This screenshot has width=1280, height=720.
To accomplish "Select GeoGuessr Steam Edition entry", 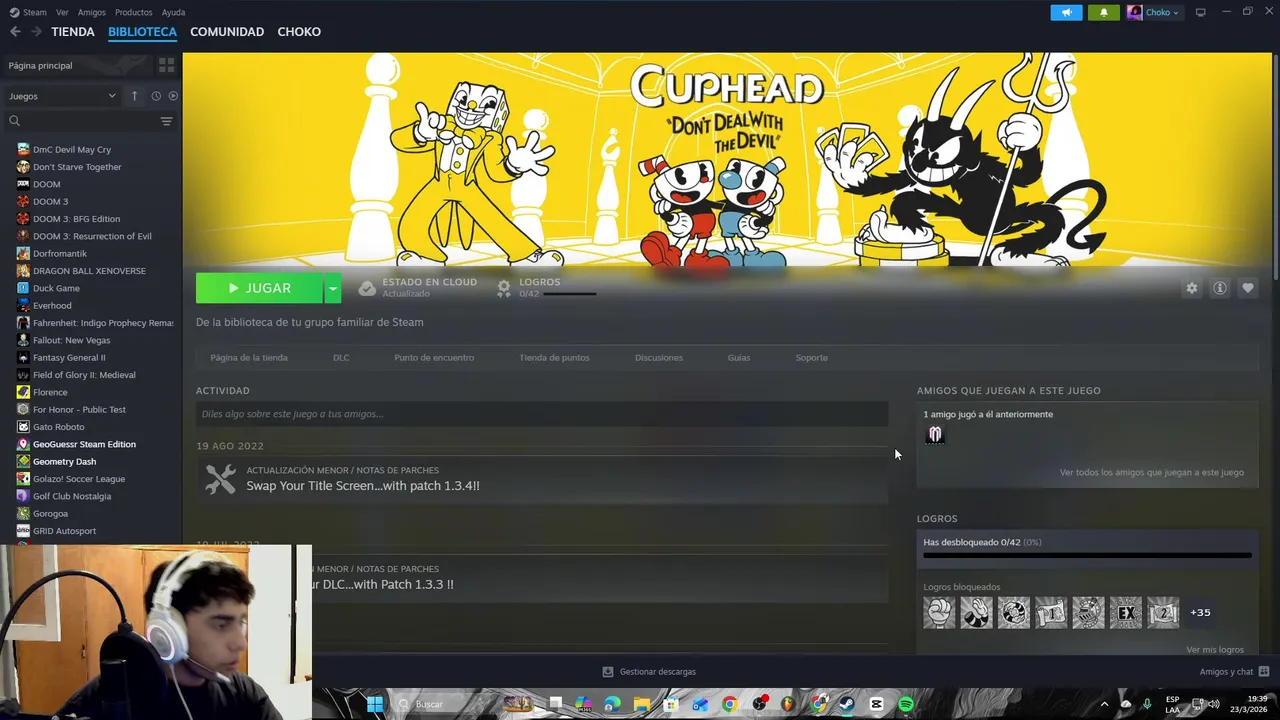I will tap(84, 444).
